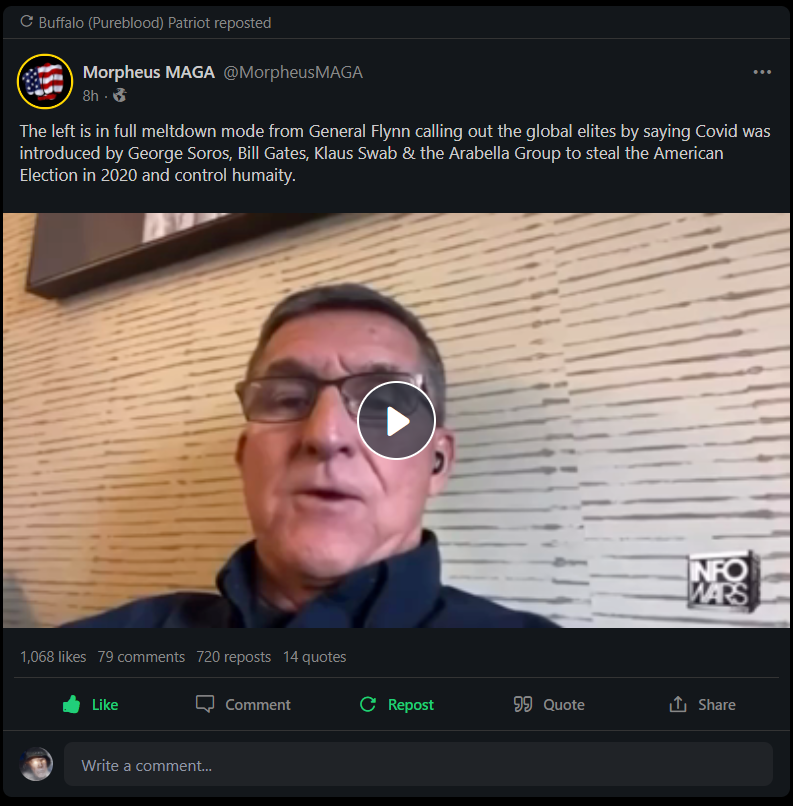Screen dimensions: 793x806
Task: Open the Morpheus MAGA display name link
Action: [149, 72]
